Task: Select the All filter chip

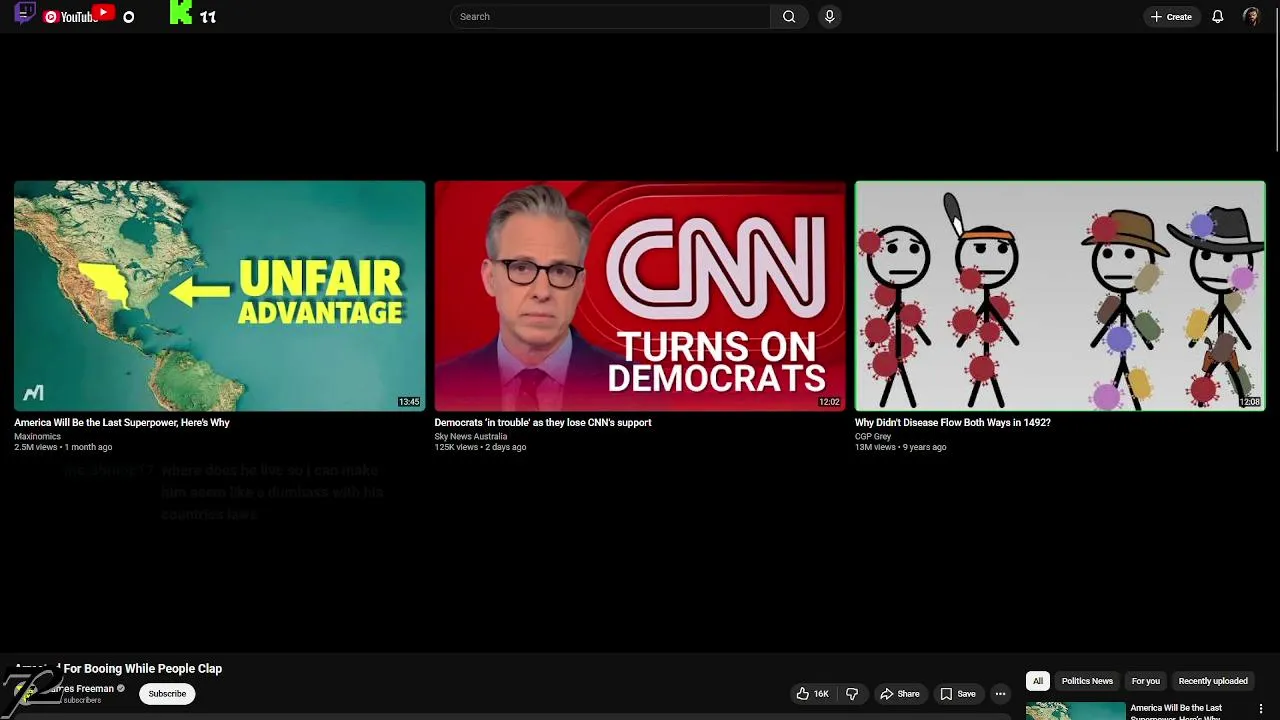Action: point(1038,681)
